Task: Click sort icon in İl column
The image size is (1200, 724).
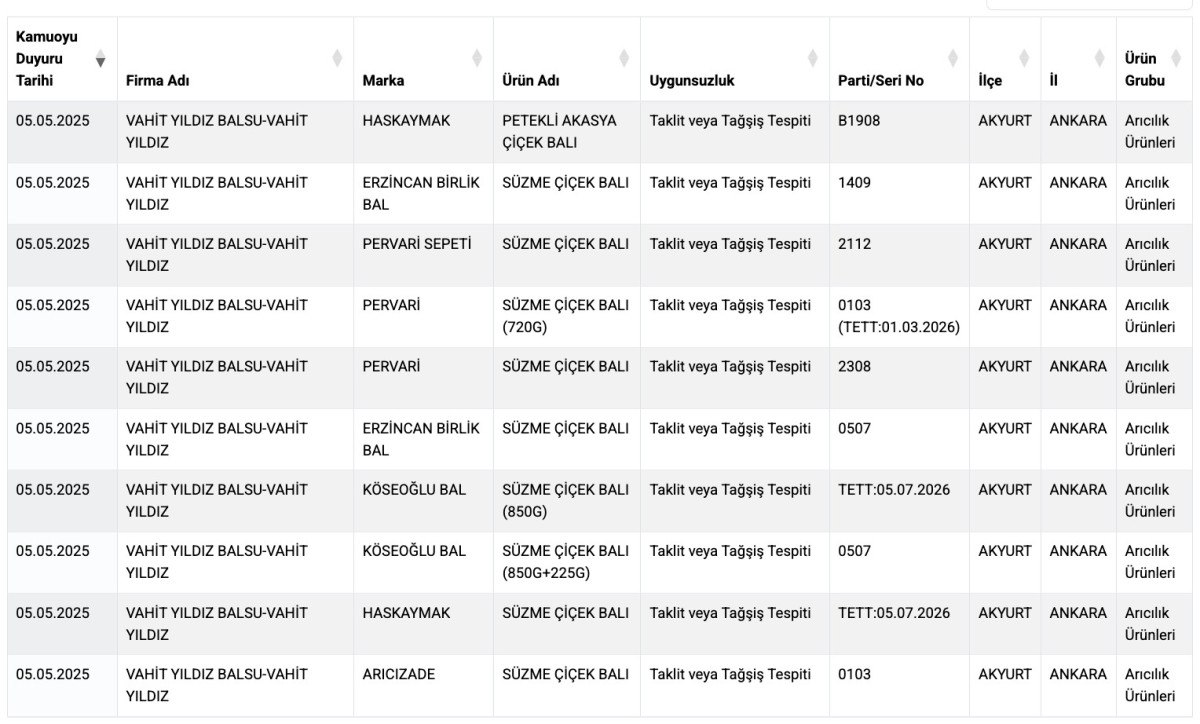Action: 1099,58
